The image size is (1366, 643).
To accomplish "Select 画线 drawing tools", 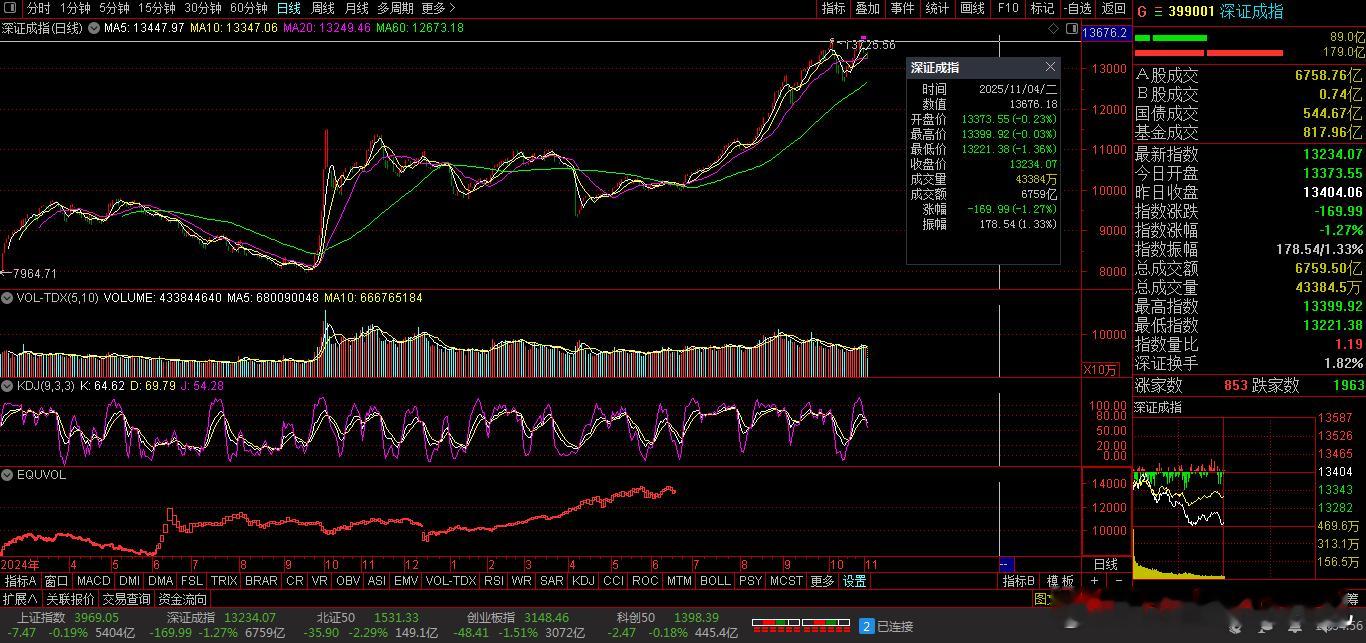I will (972, 8).
